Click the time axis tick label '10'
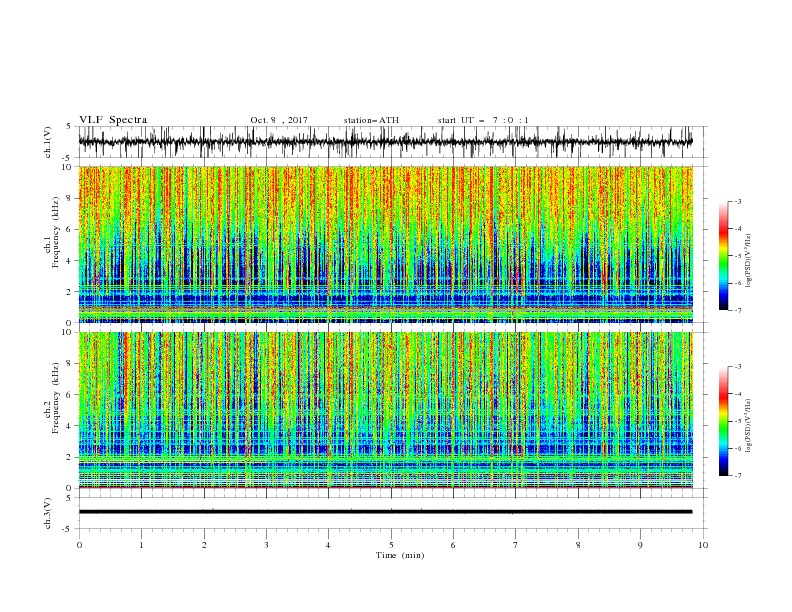 [703, 545]
